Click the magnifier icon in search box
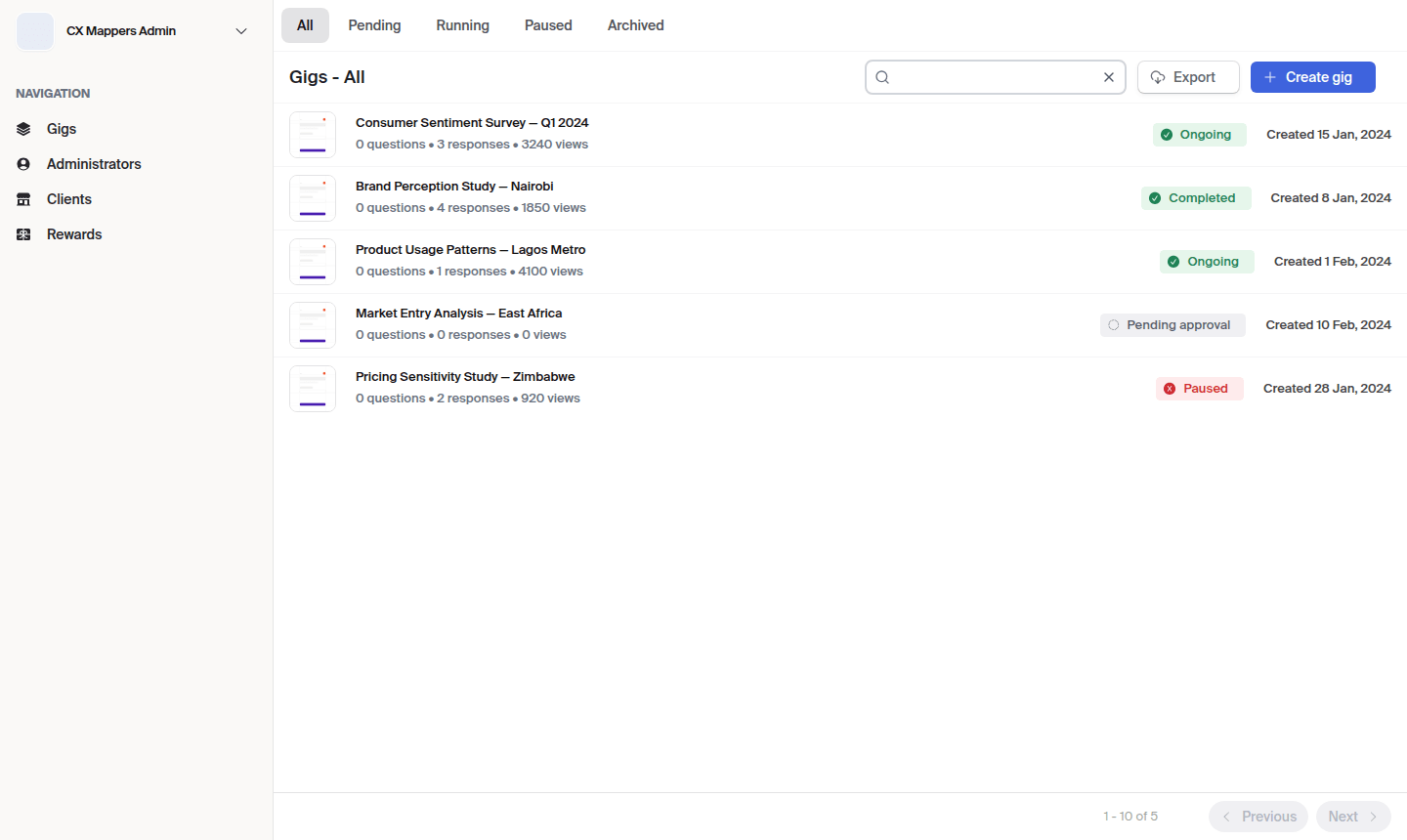Screen dimensions: 1407x840 click(x=882, y=77)
